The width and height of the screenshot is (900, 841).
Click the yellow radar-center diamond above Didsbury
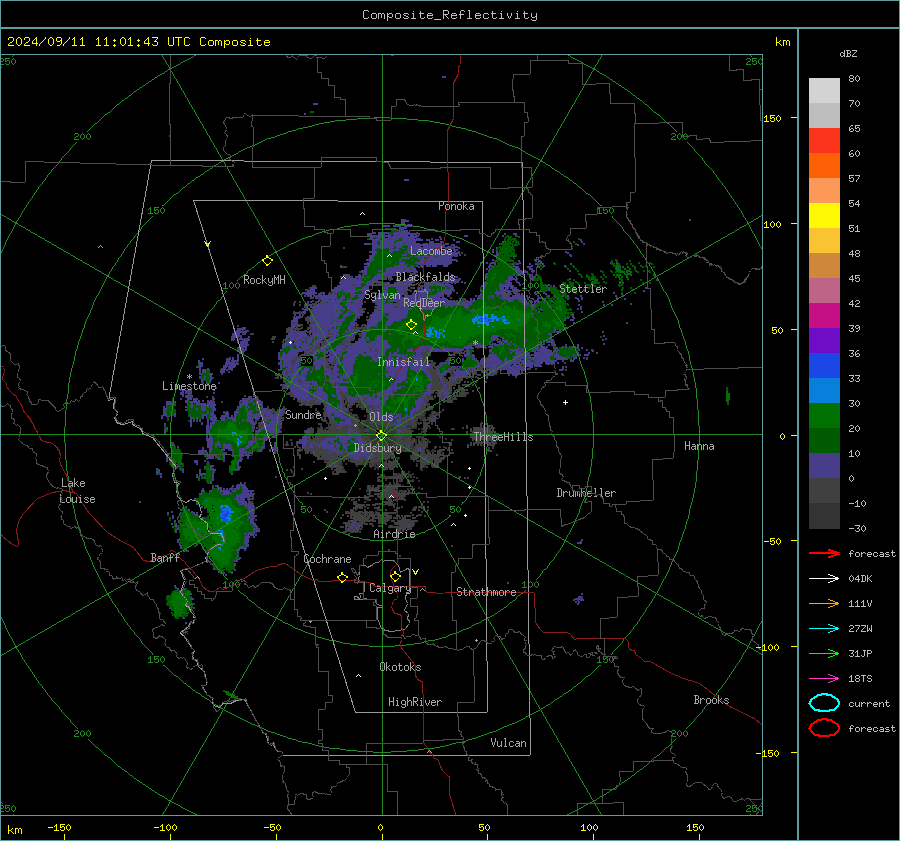[x=381, y=436]
